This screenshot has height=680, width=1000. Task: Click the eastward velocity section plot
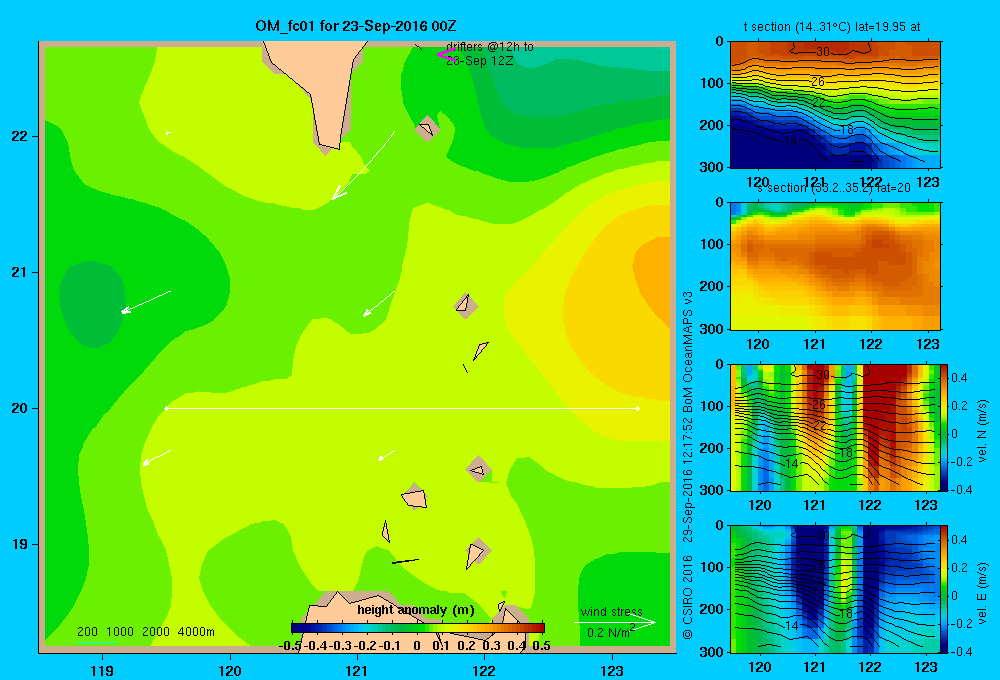point(835,588)
